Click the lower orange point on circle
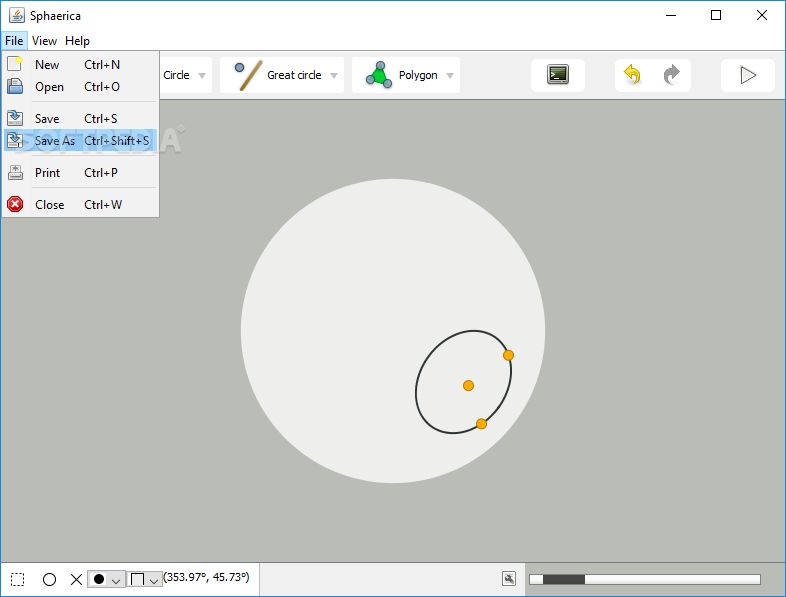Screen dimensions: 786x597 click(x=481, y=424)
